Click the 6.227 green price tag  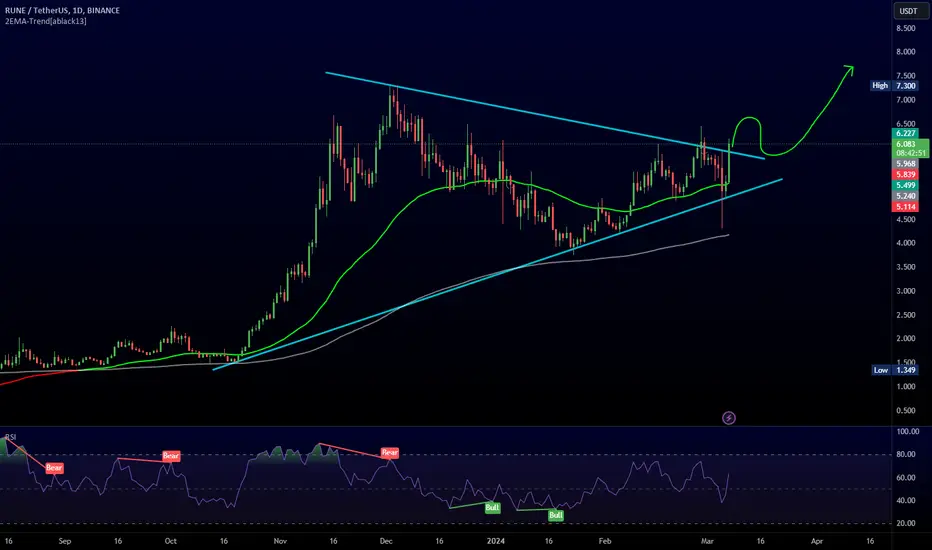(906, 133)
